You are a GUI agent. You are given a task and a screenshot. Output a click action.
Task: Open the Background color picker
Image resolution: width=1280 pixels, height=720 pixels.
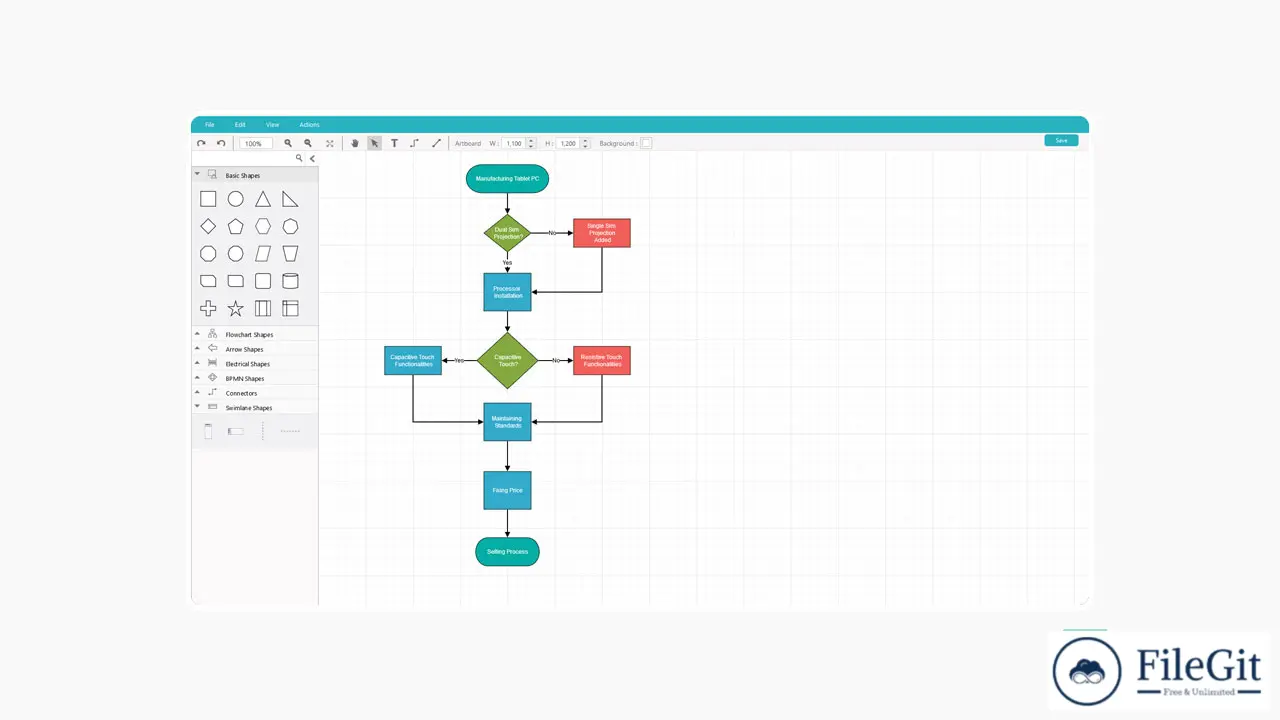(x=646, y=143)
